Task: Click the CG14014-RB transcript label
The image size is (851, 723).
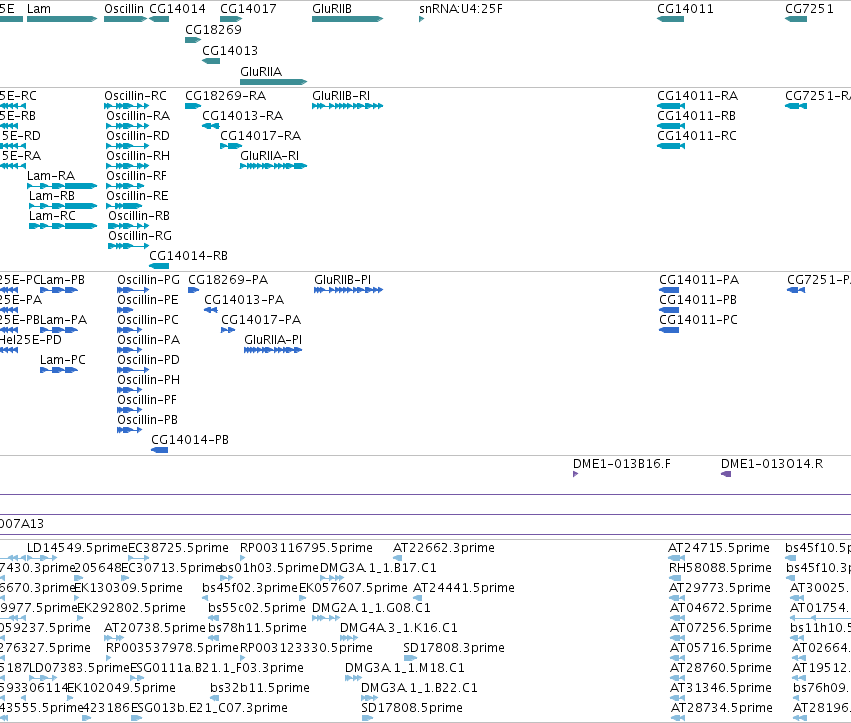Action: click(x=188, y=256)
